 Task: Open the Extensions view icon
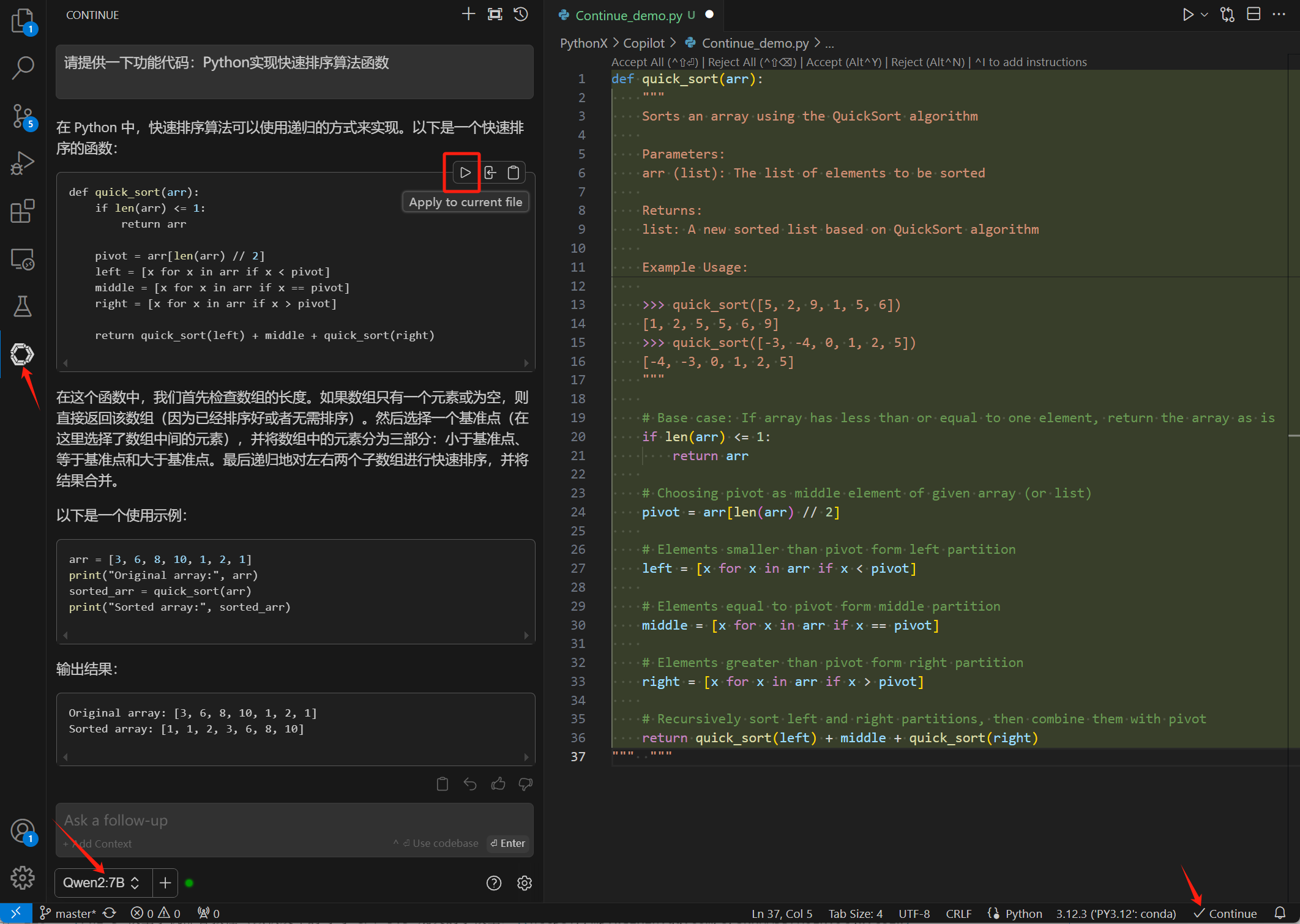pyautogui.click(x=23, y=211)
